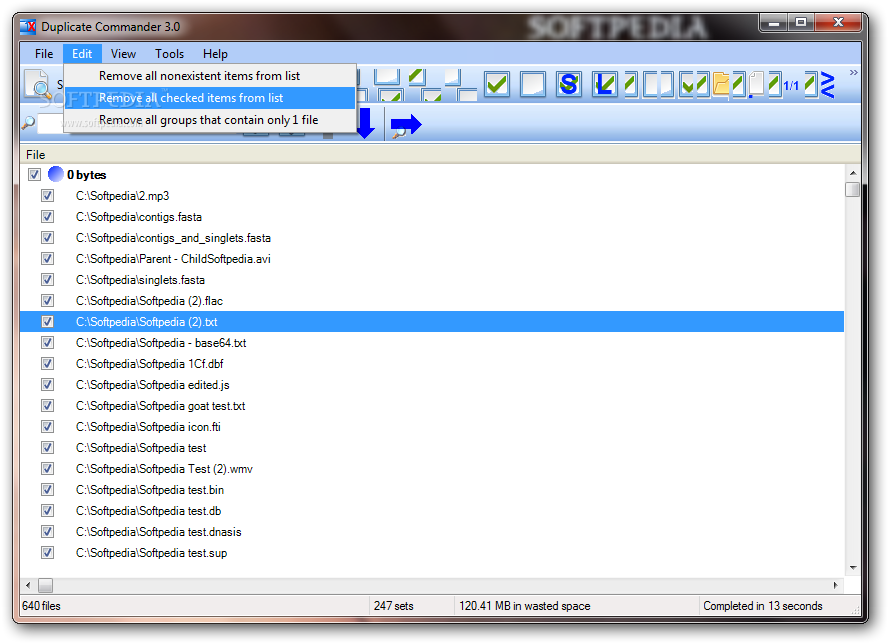Uncheck the Softpedia test.sup checkbox
Image resolution: width=889 pixels, height=644 pixels.
47,552
